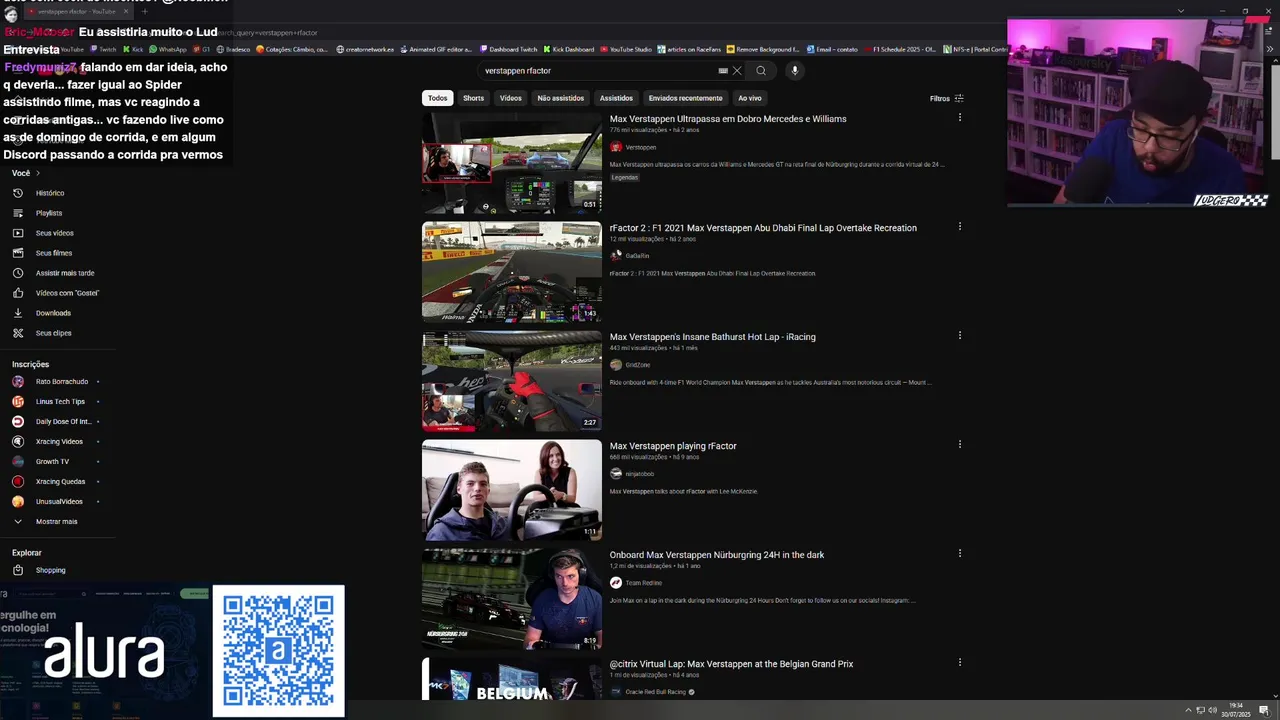Select the Todos filter chip
Image resolution: width=1280 pixels, height=720 pixels.
coord(438,98)
